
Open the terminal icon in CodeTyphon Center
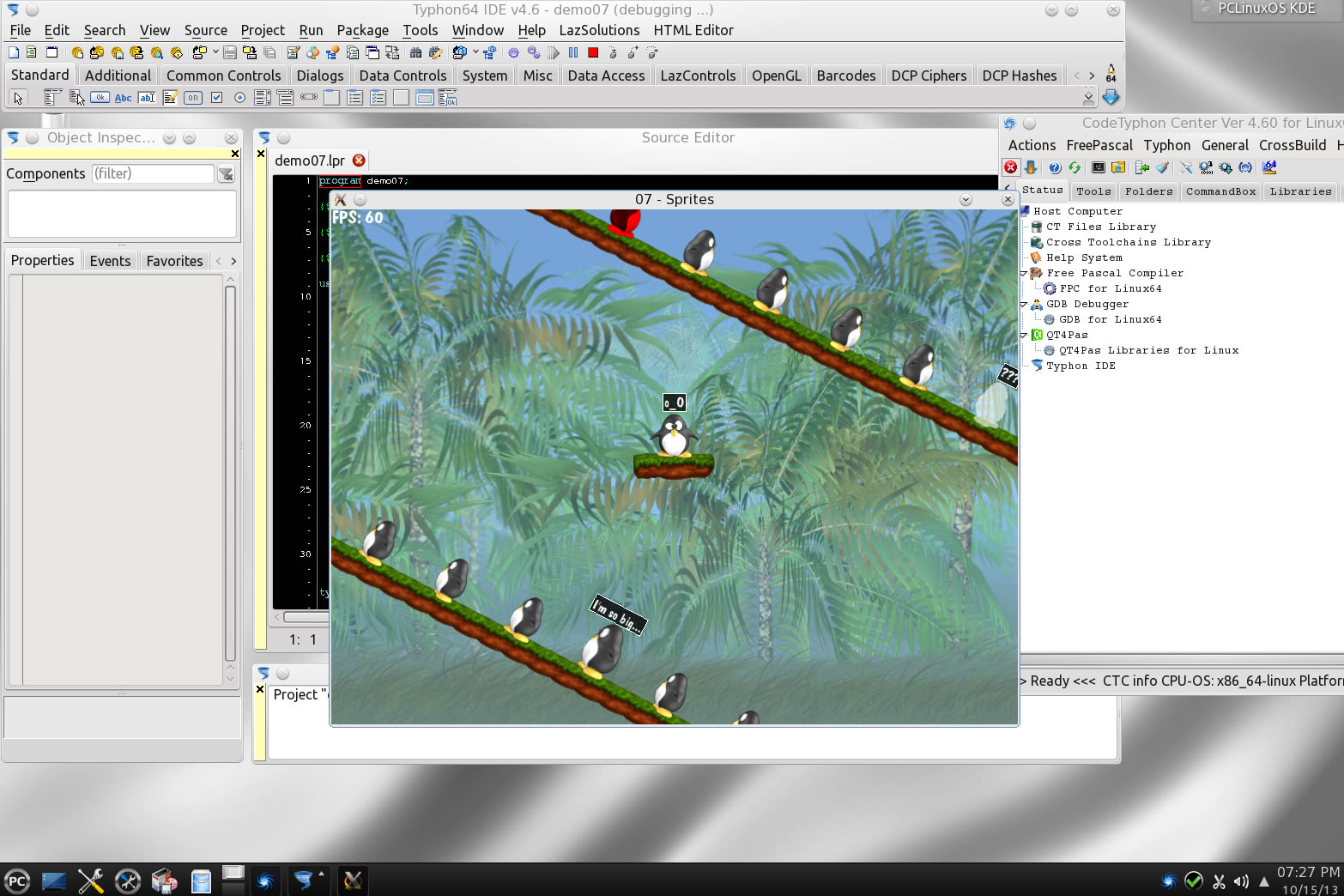[x=1098, y=167]
